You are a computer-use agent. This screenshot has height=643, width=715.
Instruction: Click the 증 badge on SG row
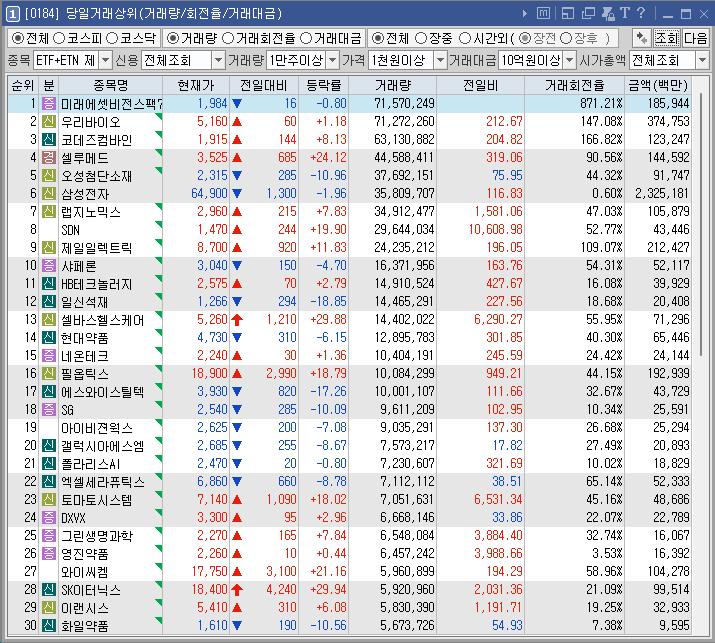click(x=49, y=410)
